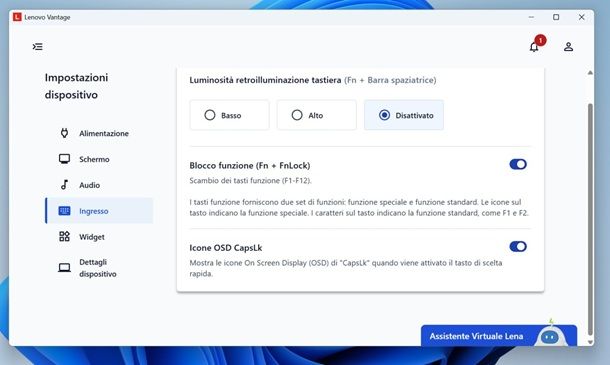Select the Ingresso section label

94,211
